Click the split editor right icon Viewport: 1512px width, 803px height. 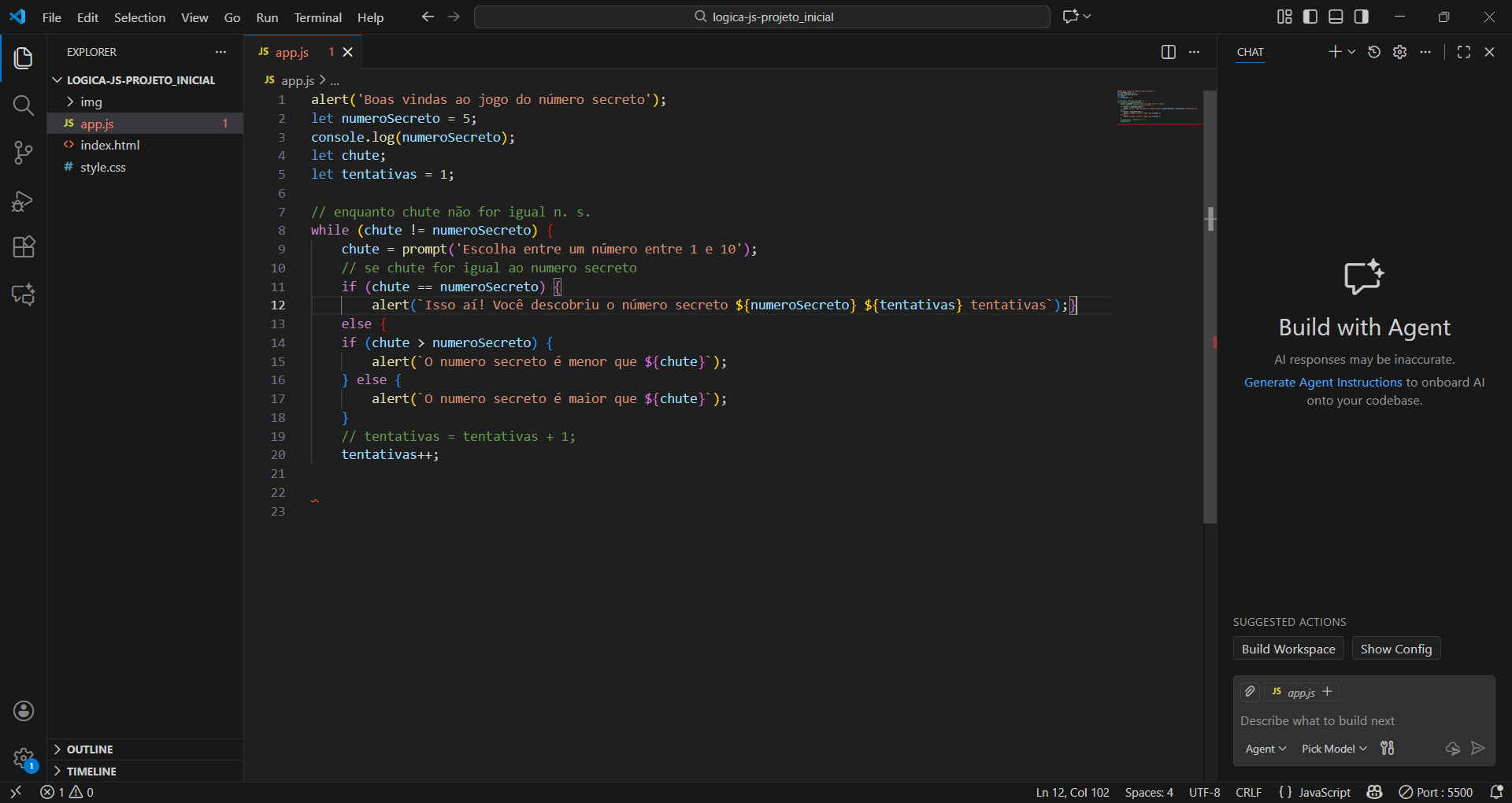click(x=1168, y=52)
